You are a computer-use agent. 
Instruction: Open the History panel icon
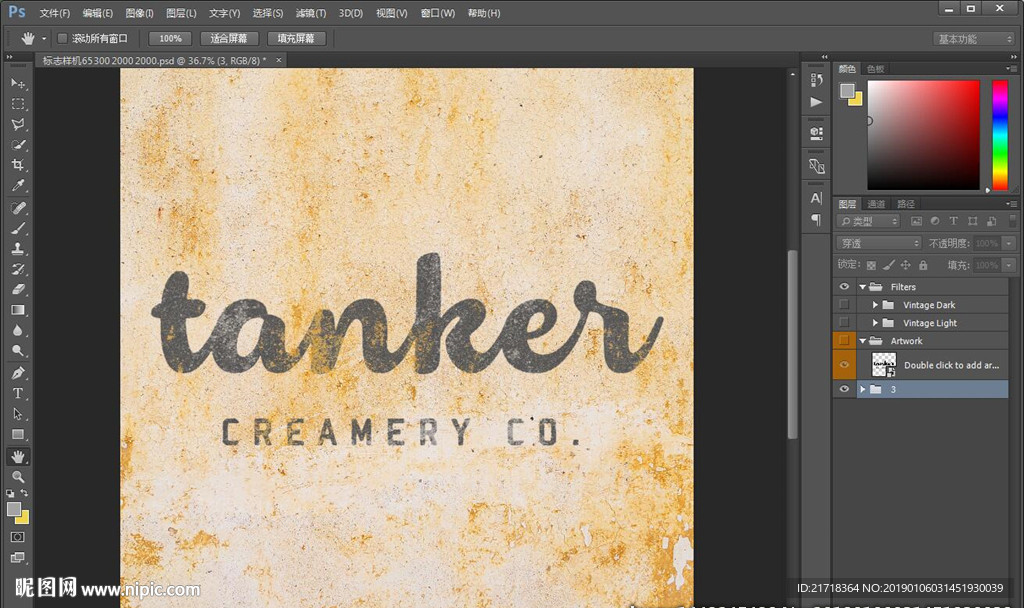pyautogui.click(x=816, y=80)
